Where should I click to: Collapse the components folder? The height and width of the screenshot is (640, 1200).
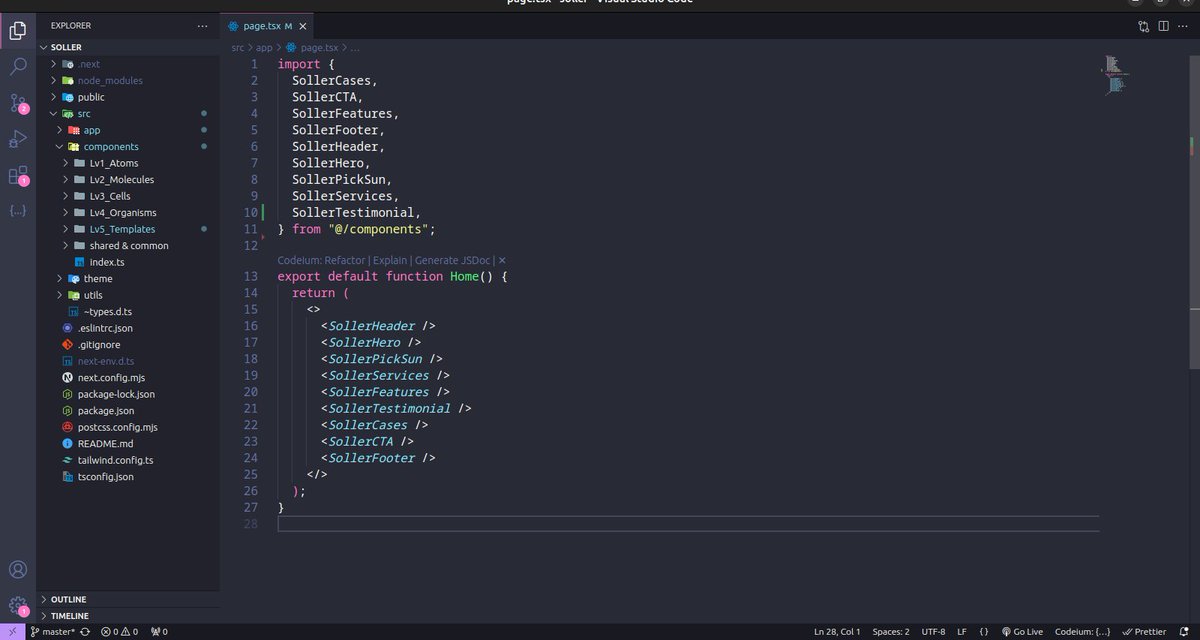(x=128, y=147)
